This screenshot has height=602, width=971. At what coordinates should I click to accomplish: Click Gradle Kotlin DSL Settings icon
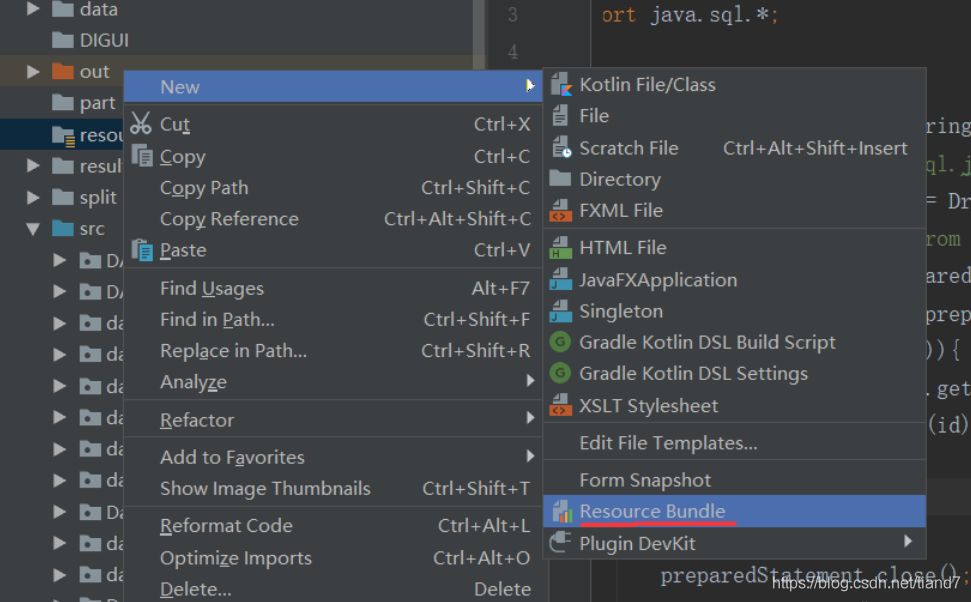(x=560, y=373)
